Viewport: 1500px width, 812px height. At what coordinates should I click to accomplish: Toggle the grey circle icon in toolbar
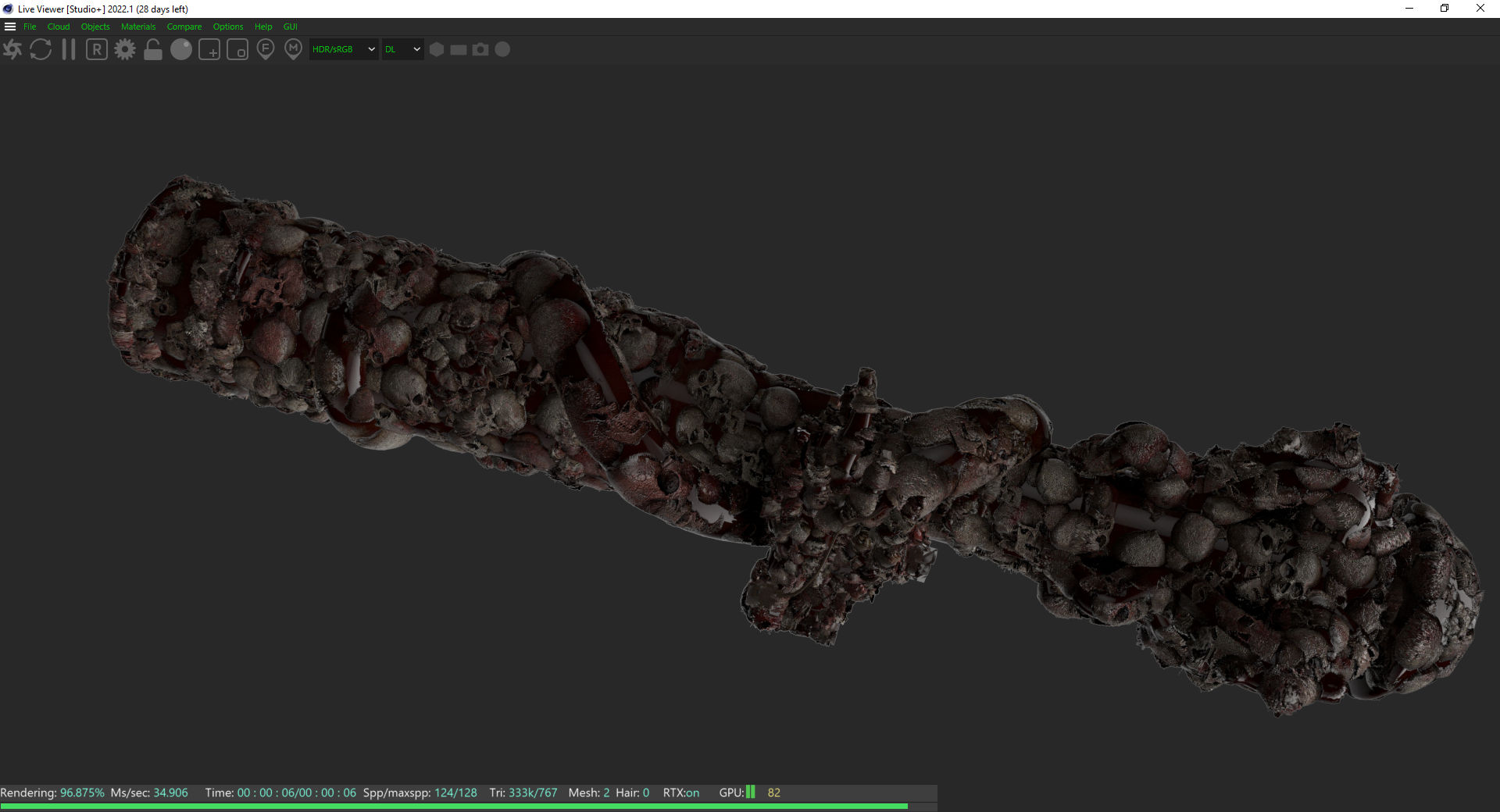click(503, 49)
